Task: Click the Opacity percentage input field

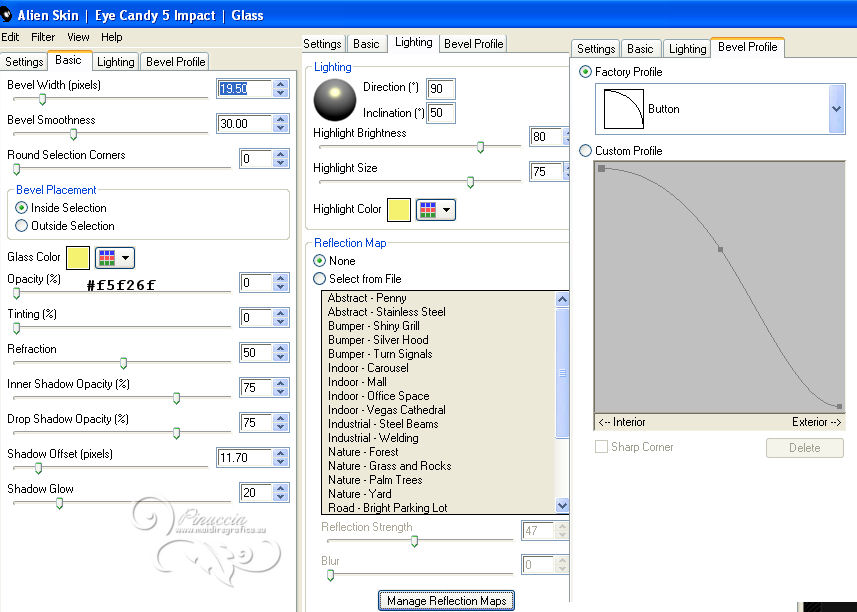Action: [x=256, y=283]
